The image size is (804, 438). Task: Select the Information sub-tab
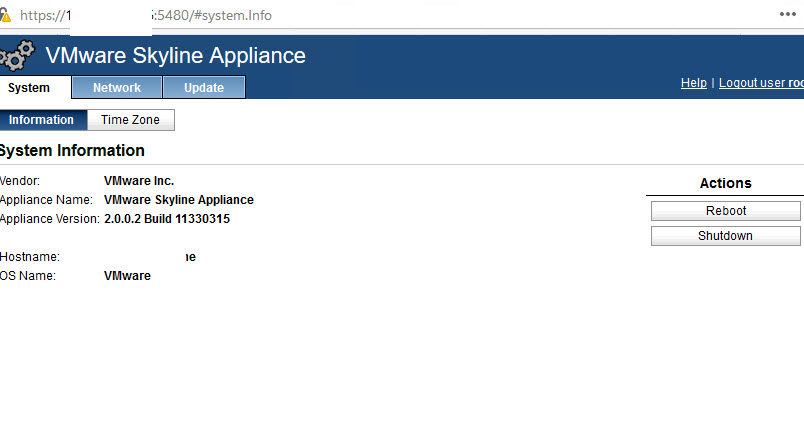[x=42, y=120]
